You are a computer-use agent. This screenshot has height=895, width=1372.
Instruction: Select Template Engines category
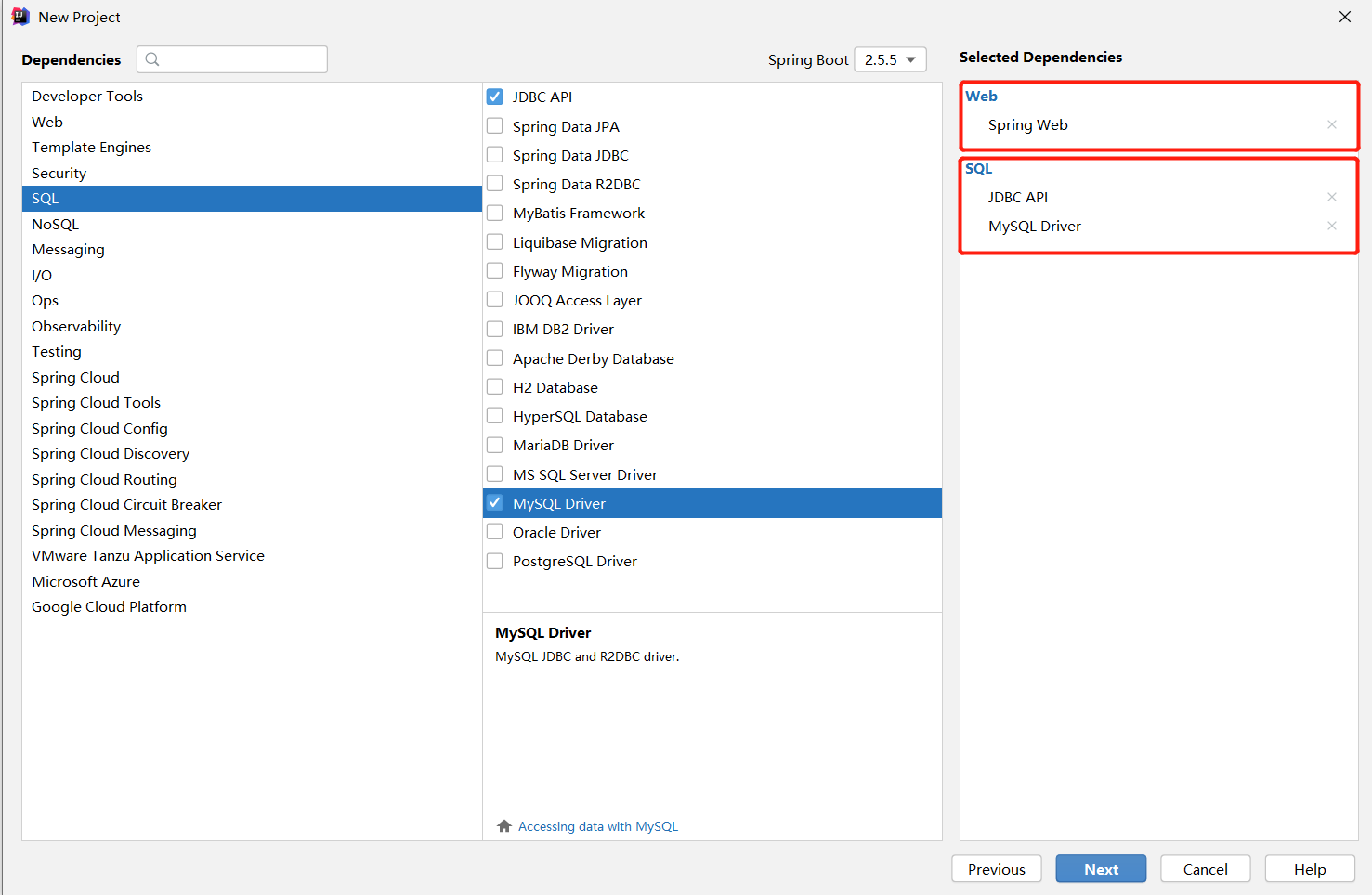tap(252, 147)
